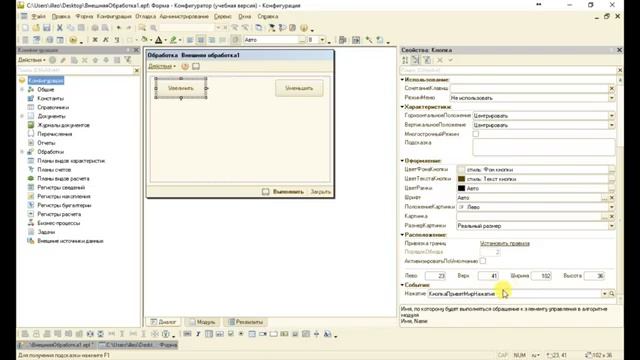Switch to the Реквизиты tab
The width and height of the screenshot is (640, 360).
246,322
